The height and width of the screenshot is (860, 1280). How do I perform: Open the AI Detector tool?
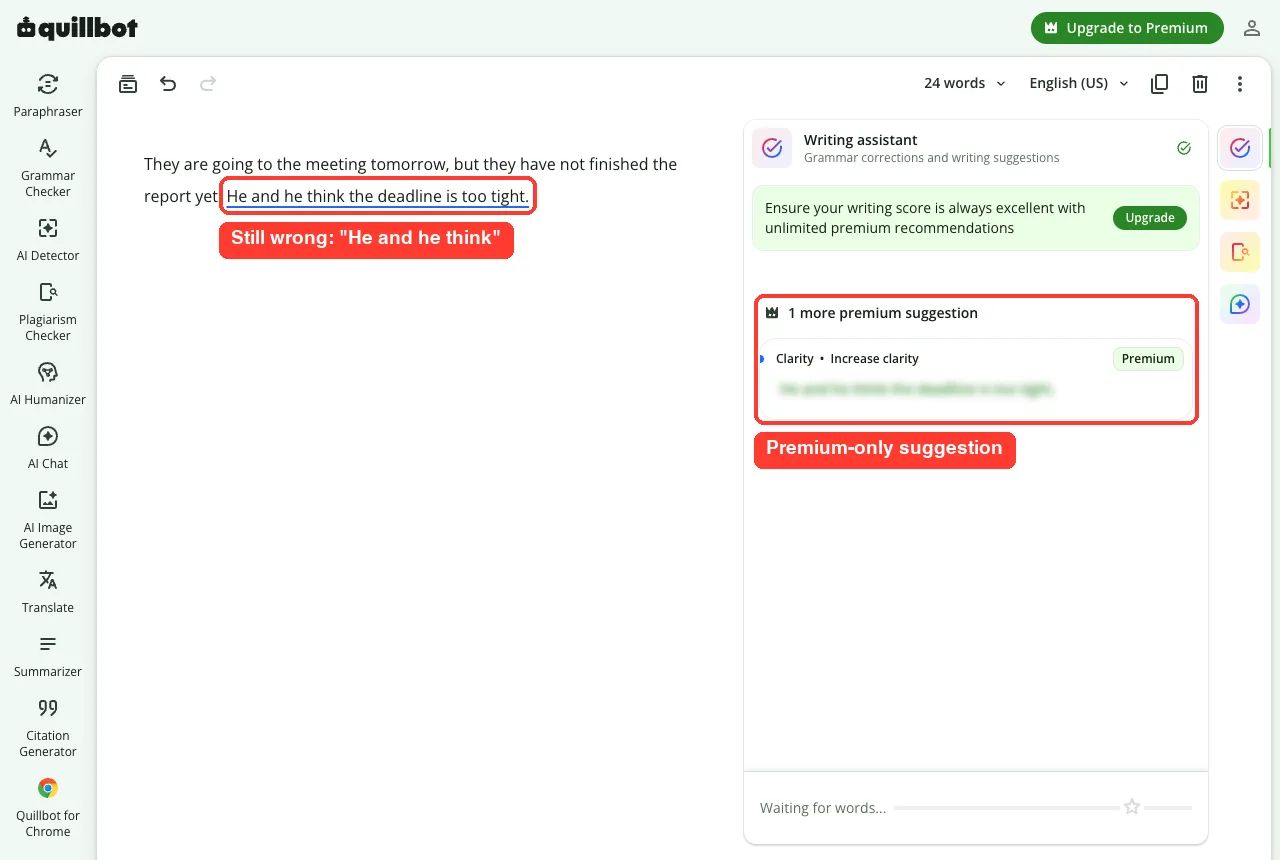[x=48, y=239]
